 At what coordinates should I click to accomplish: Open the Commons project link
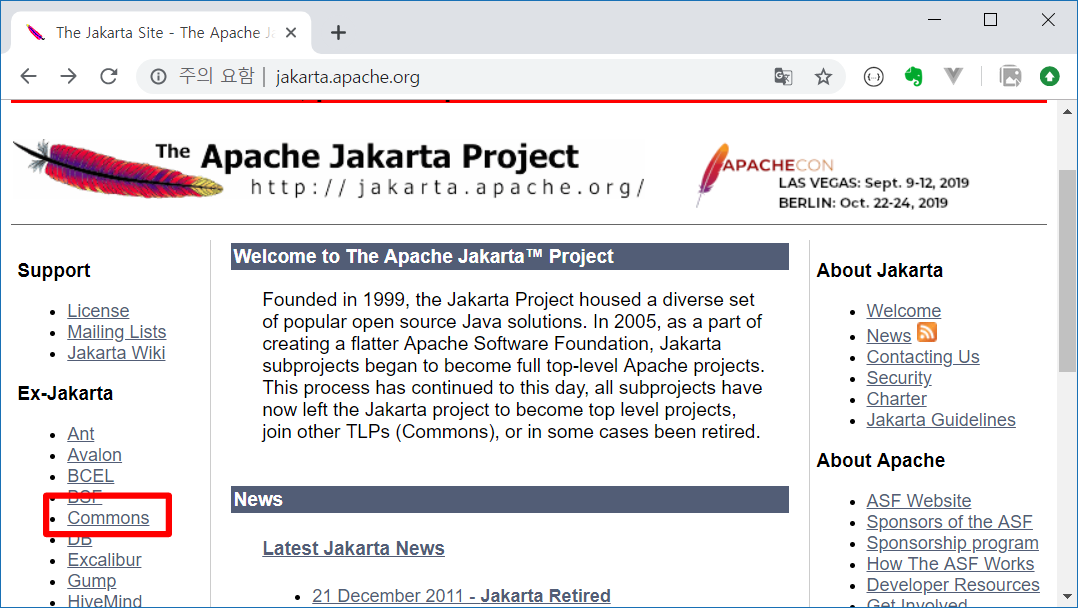click(108, 518)
